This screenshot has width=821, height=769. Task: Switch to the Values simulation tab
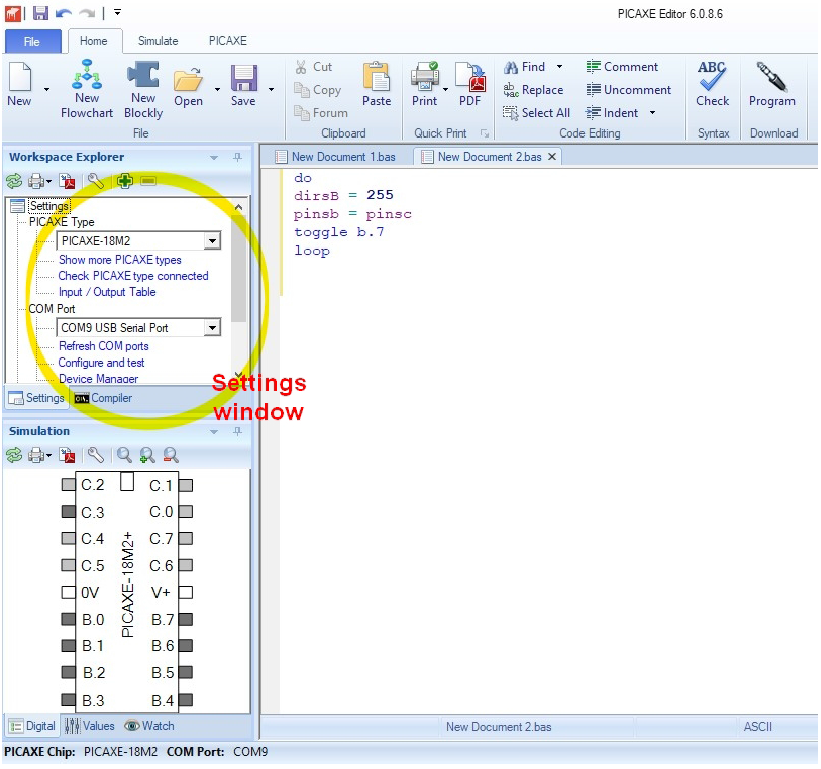(x=90, y=726)
